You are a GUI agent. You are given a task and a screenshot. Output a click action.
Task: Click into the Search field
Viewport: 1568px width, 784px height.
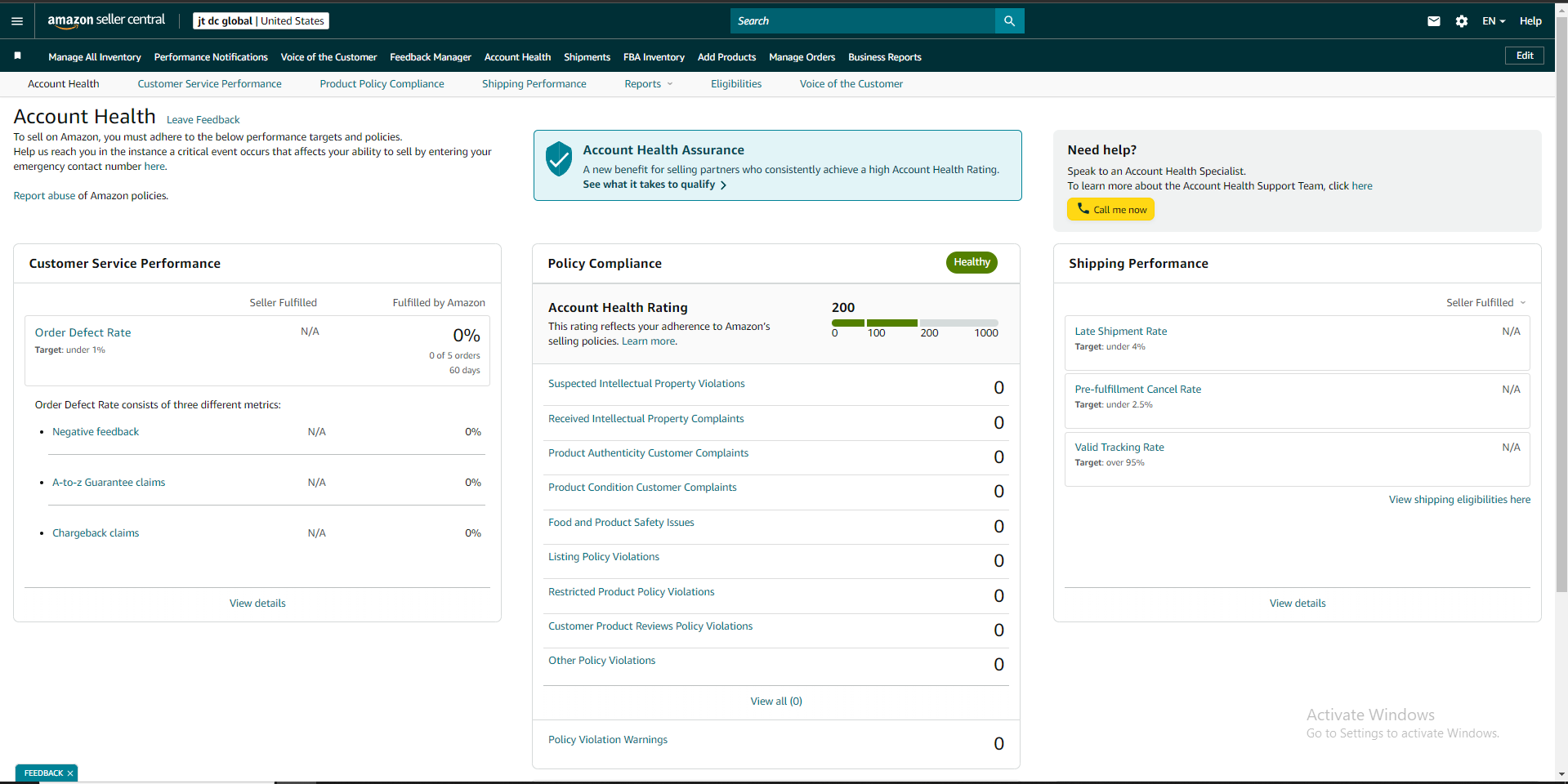pos(863,21)
